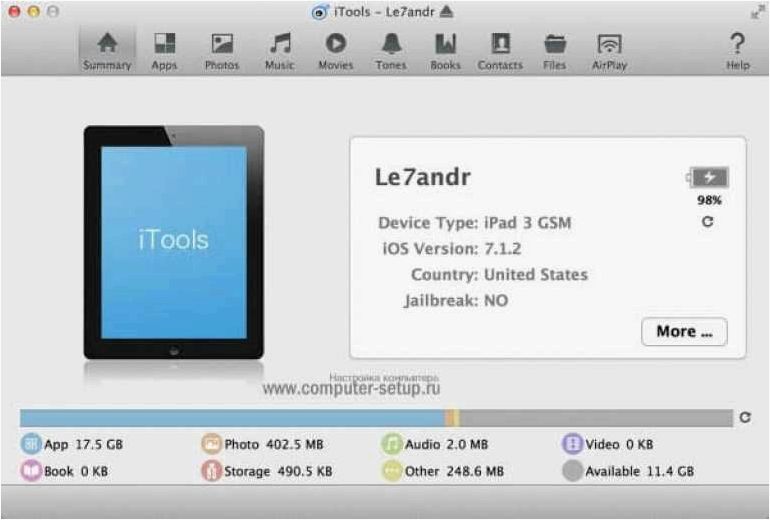Click the iPad device image

point(174,242)
